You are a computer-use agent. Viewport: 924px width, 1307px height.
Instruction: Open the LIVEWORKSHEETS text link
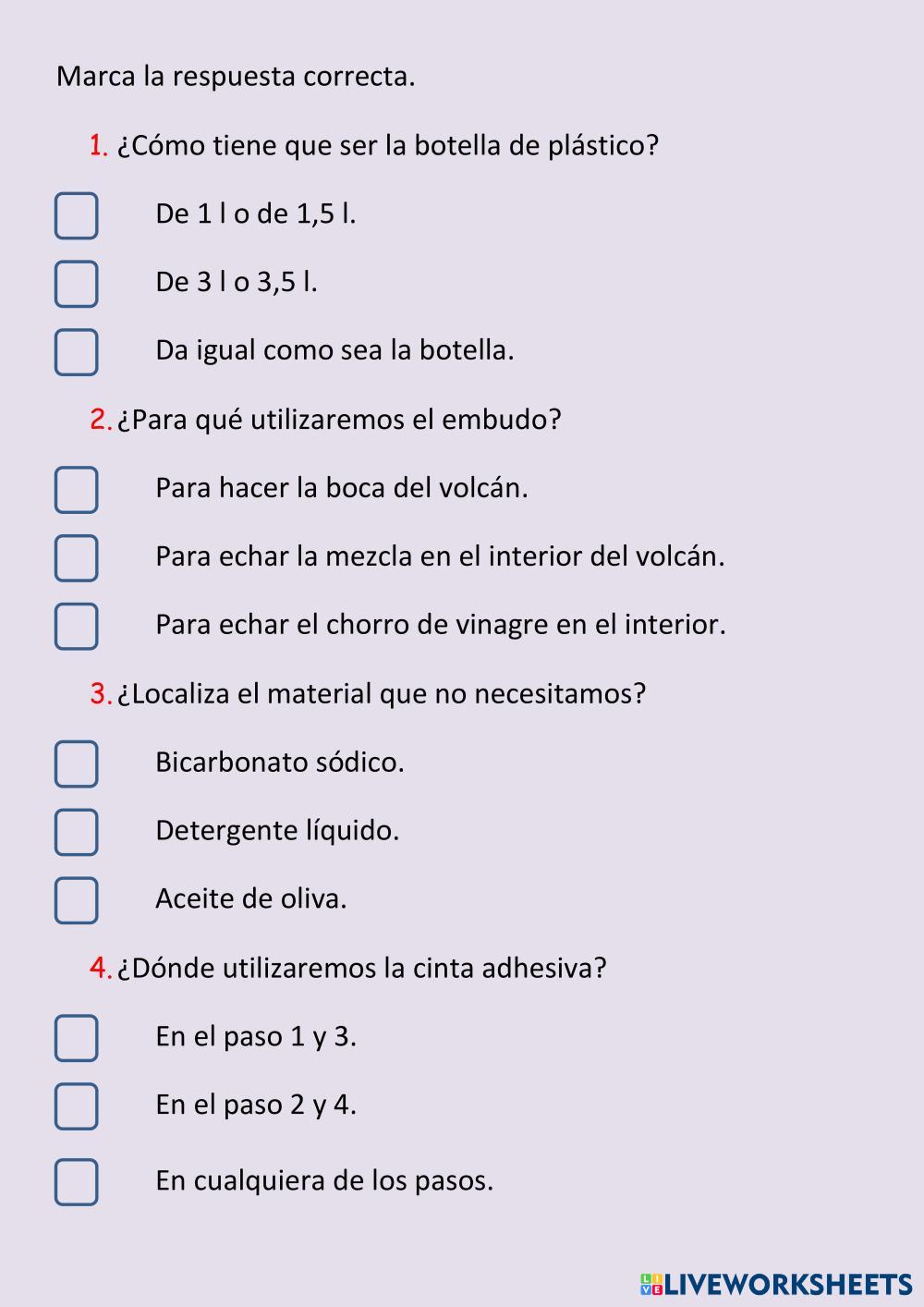(788, 1284)
